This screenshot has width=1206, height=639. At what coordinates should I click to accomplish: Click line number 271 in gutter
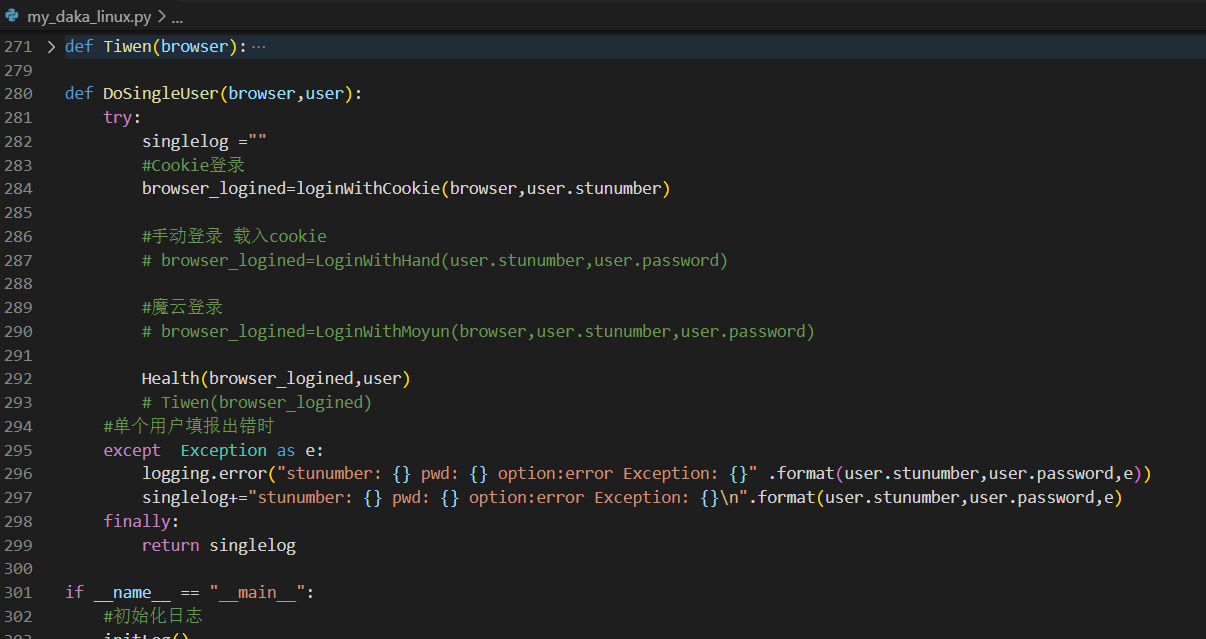point(18,46)
